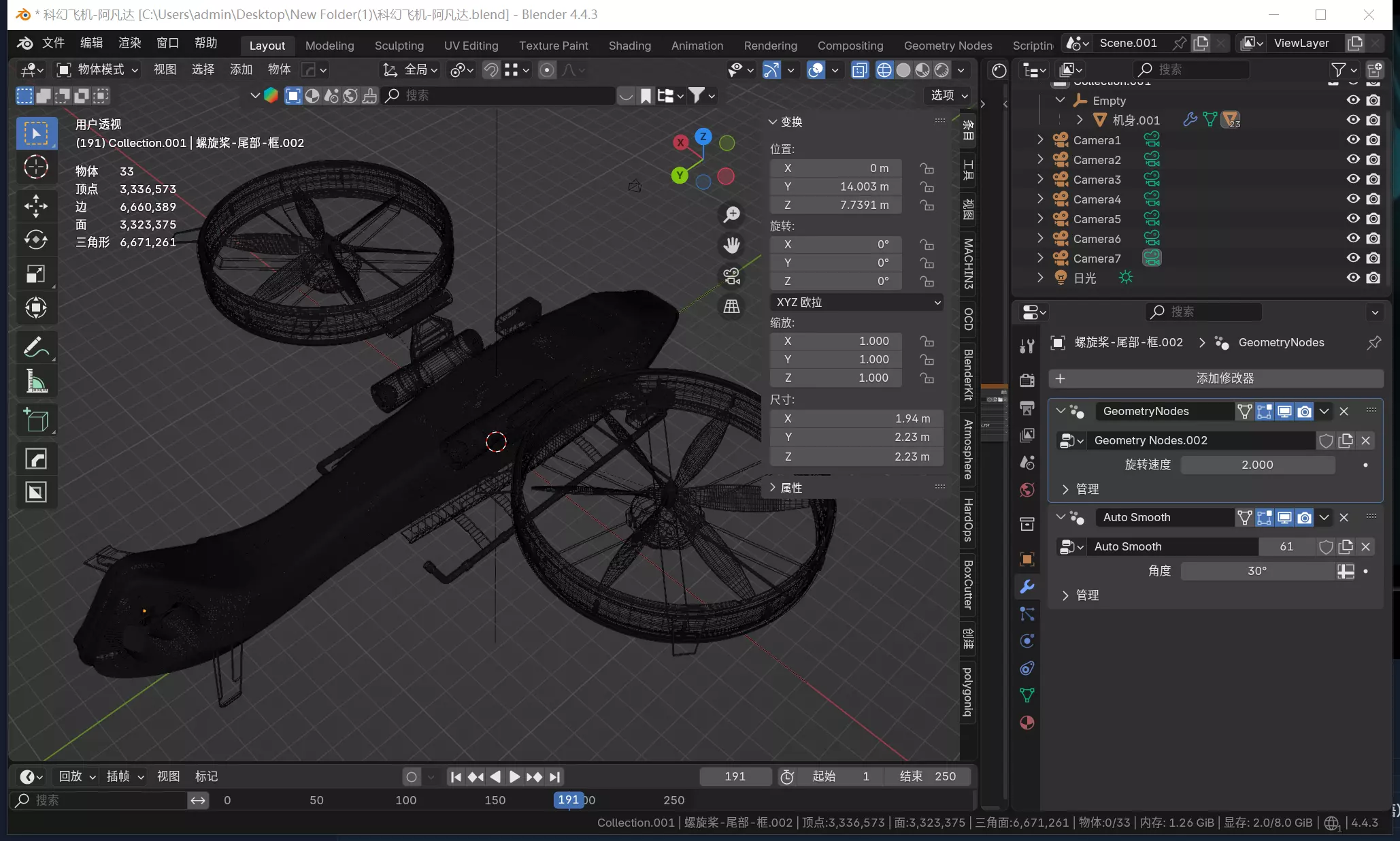Toggle the X position lock

pyautogui.click(x=927, y=168)
